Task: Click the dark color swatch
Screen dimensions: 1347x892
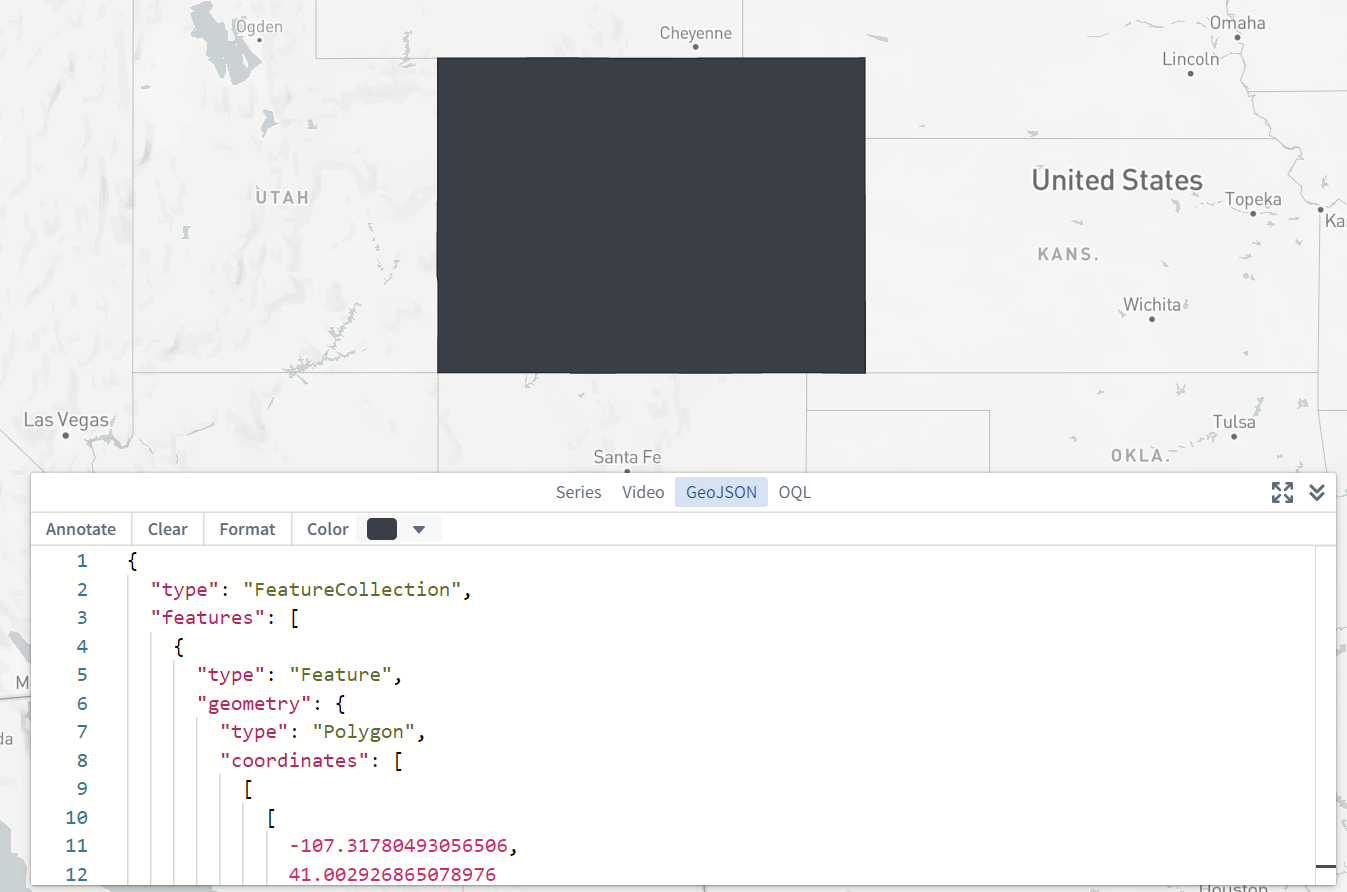Action: point(382,529)
